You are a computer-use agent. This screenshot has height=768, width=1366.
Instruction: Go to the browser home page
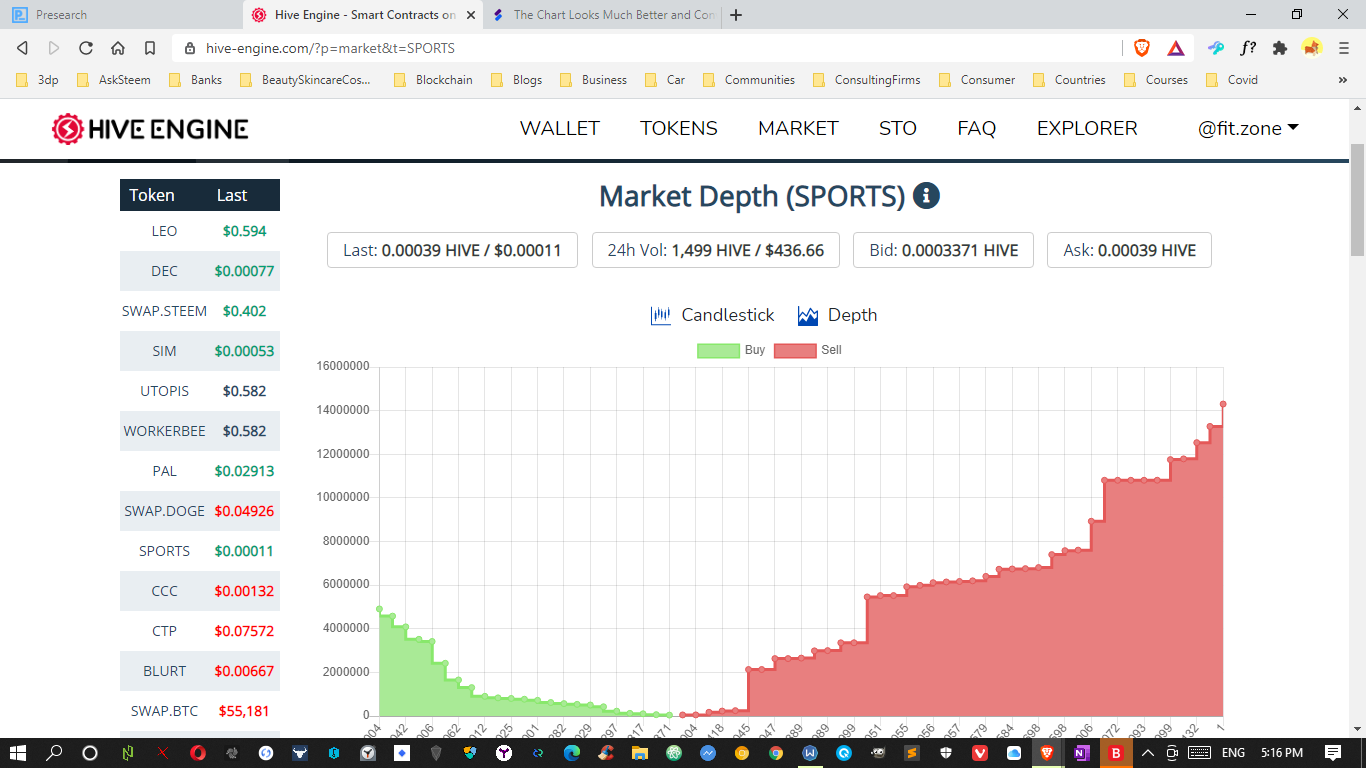[118, 48]
